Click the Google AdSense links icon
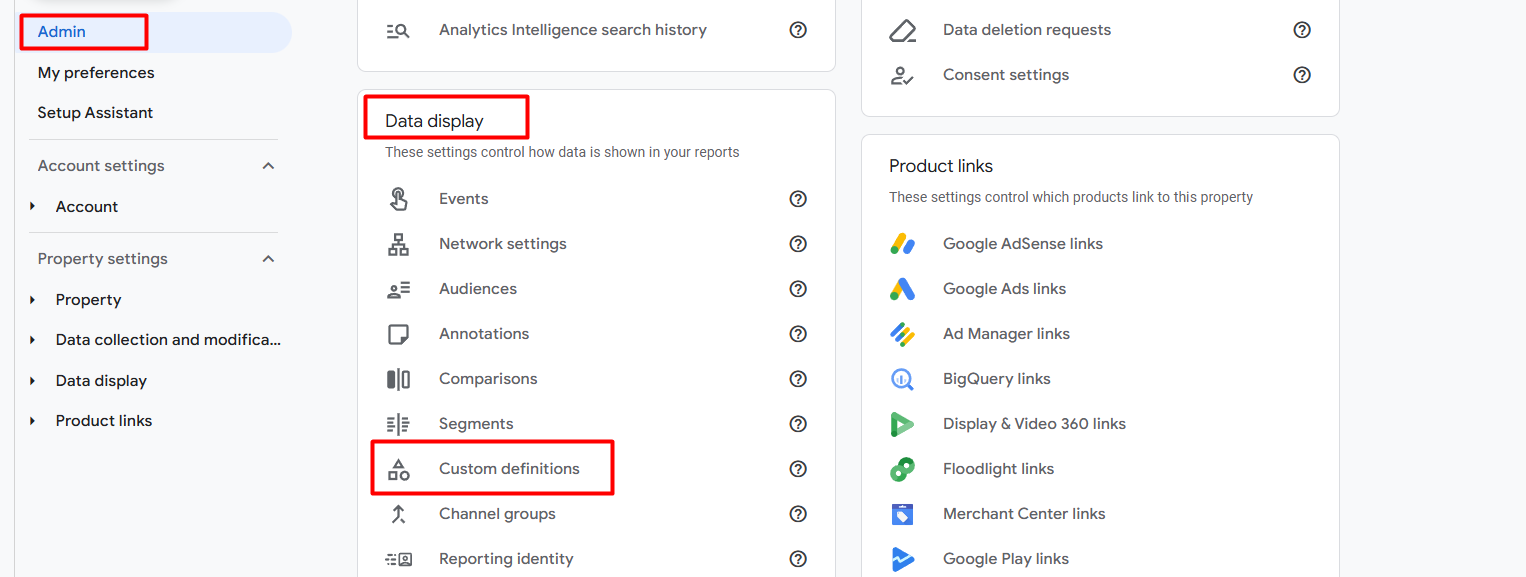Screen dimensions: 1526x577 pos(903,244)
